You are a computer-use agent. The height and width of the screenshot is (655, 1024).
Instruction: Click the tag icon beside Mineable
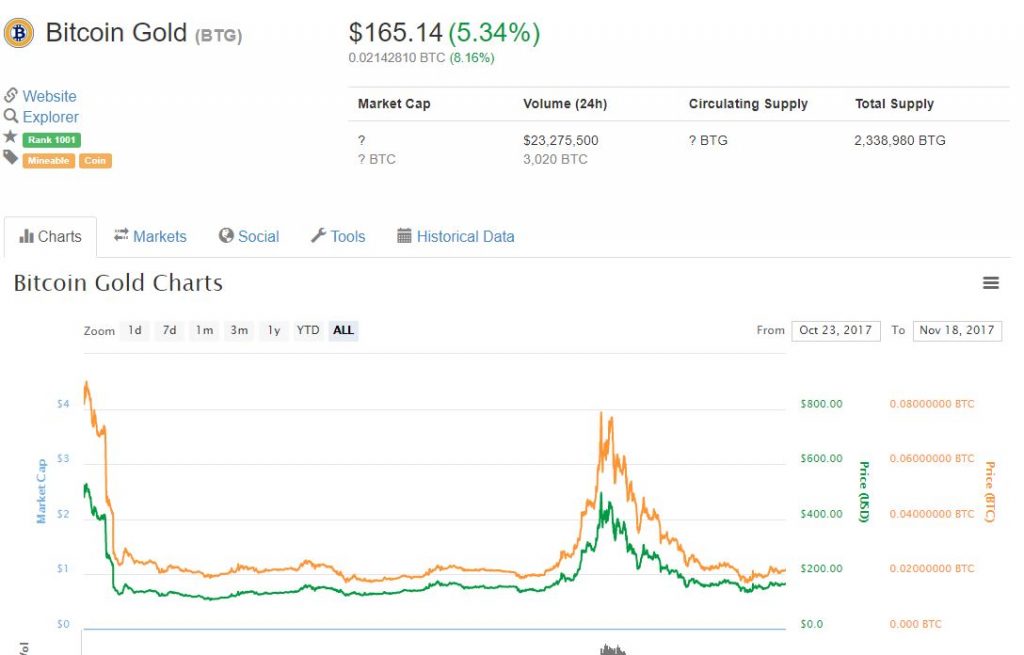pyautogui.click(x=10, y=157)
